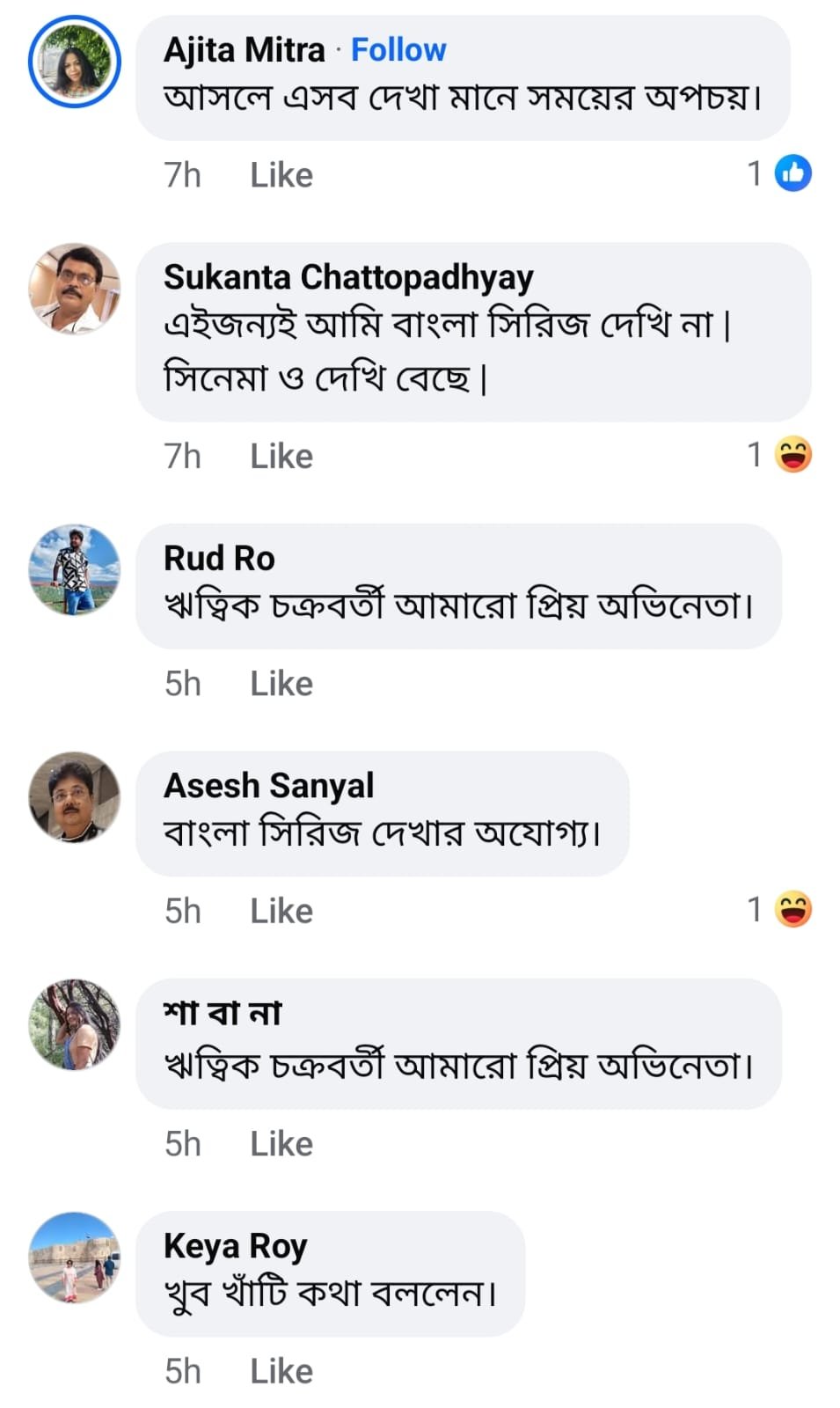Follow Ajita Mitra
840x1408 pixels.
coord(398,50)
